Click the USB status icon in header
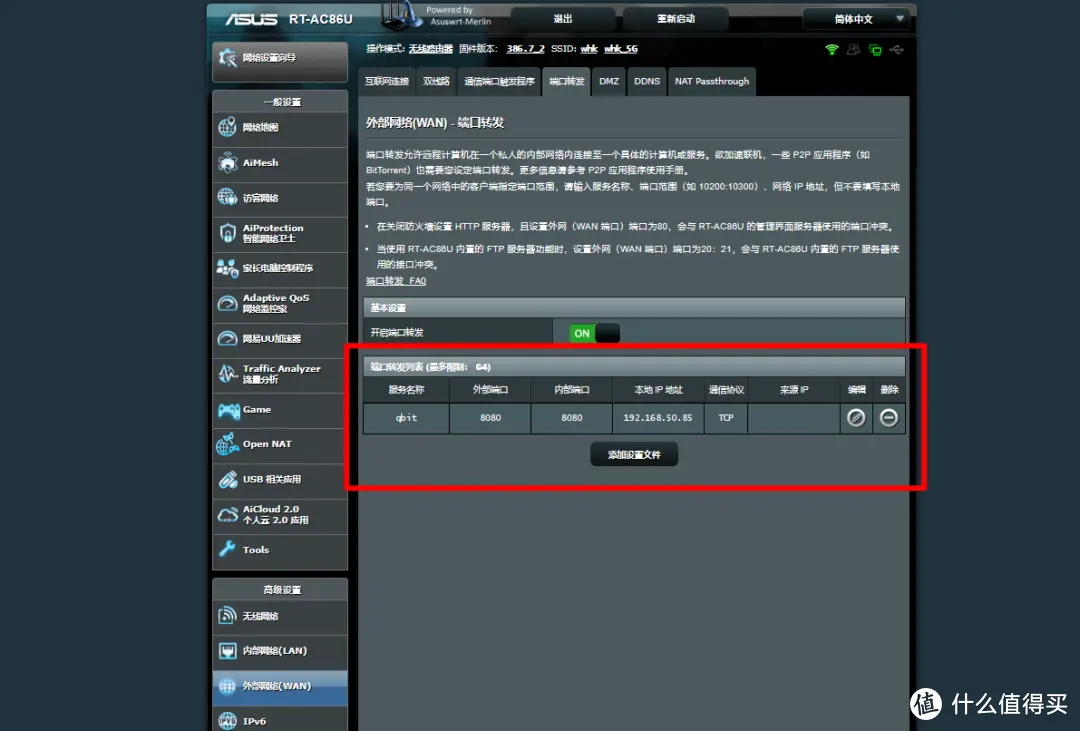The image size is (1080, 731). [896, 49]
